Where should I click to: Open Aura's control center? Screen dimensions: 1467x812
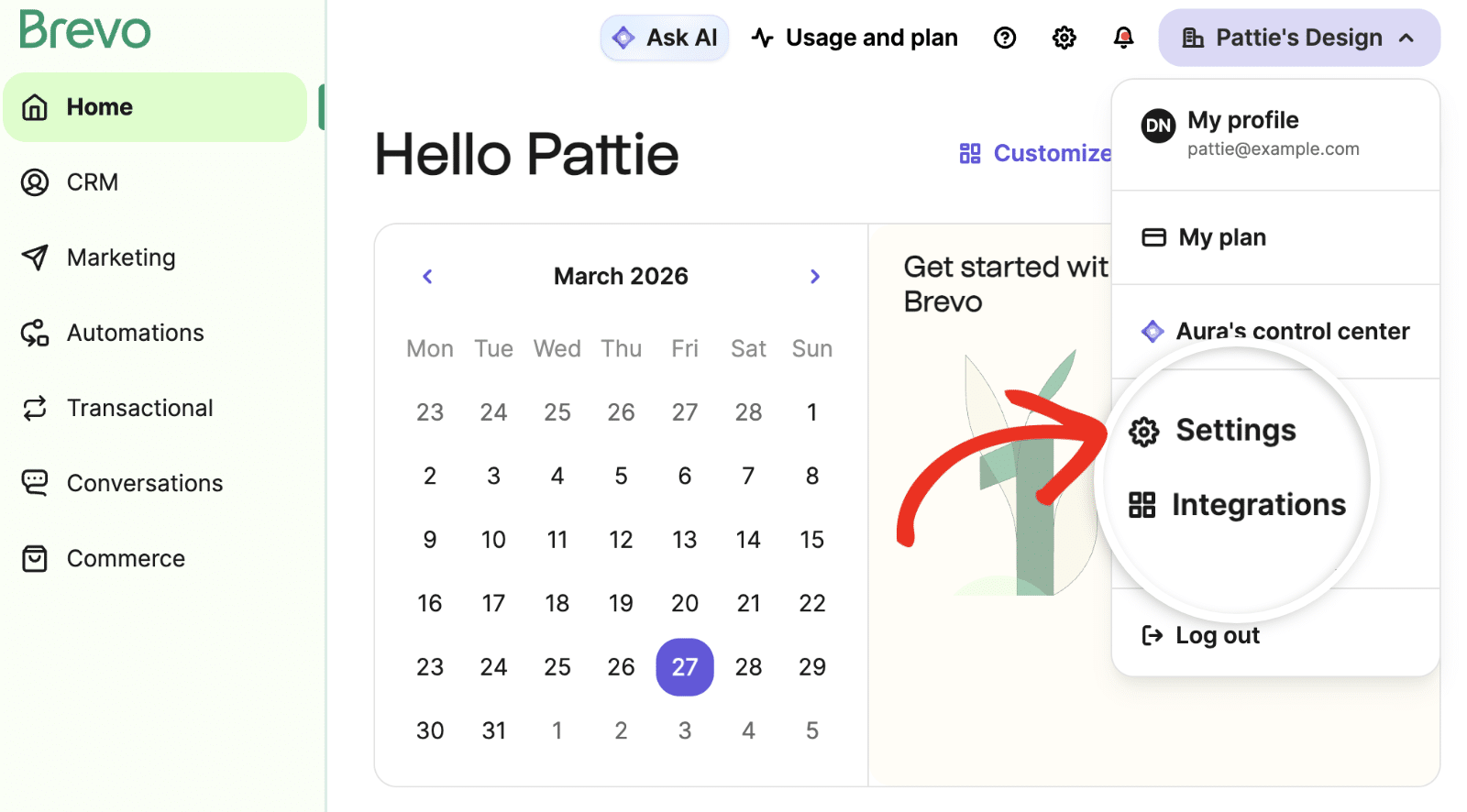click(1292, 331)
